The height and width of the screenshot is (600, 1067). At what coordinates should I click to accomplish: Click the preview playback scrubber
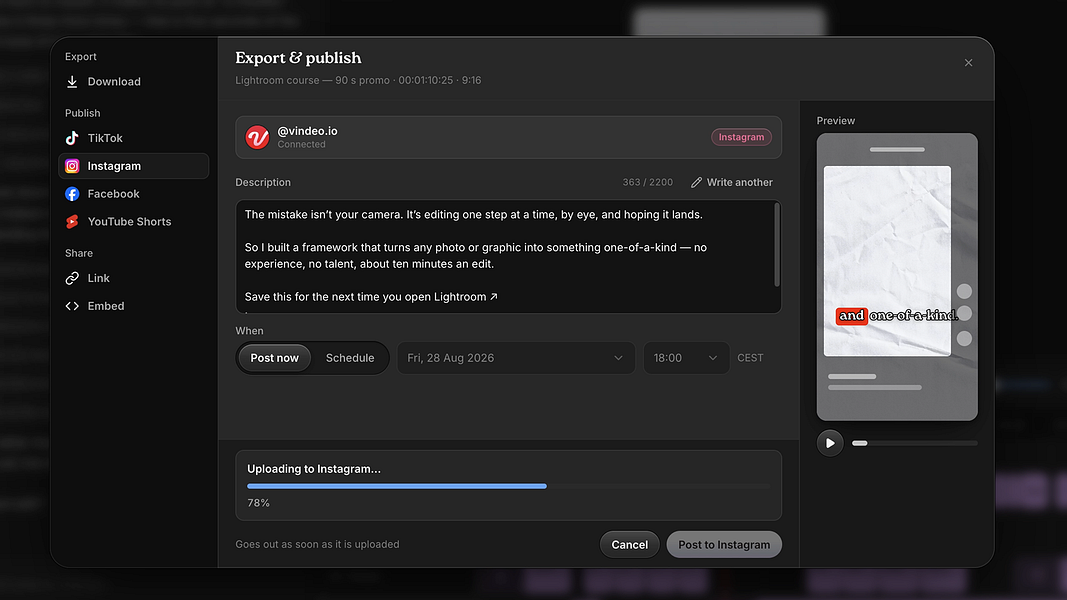[915, 444]
